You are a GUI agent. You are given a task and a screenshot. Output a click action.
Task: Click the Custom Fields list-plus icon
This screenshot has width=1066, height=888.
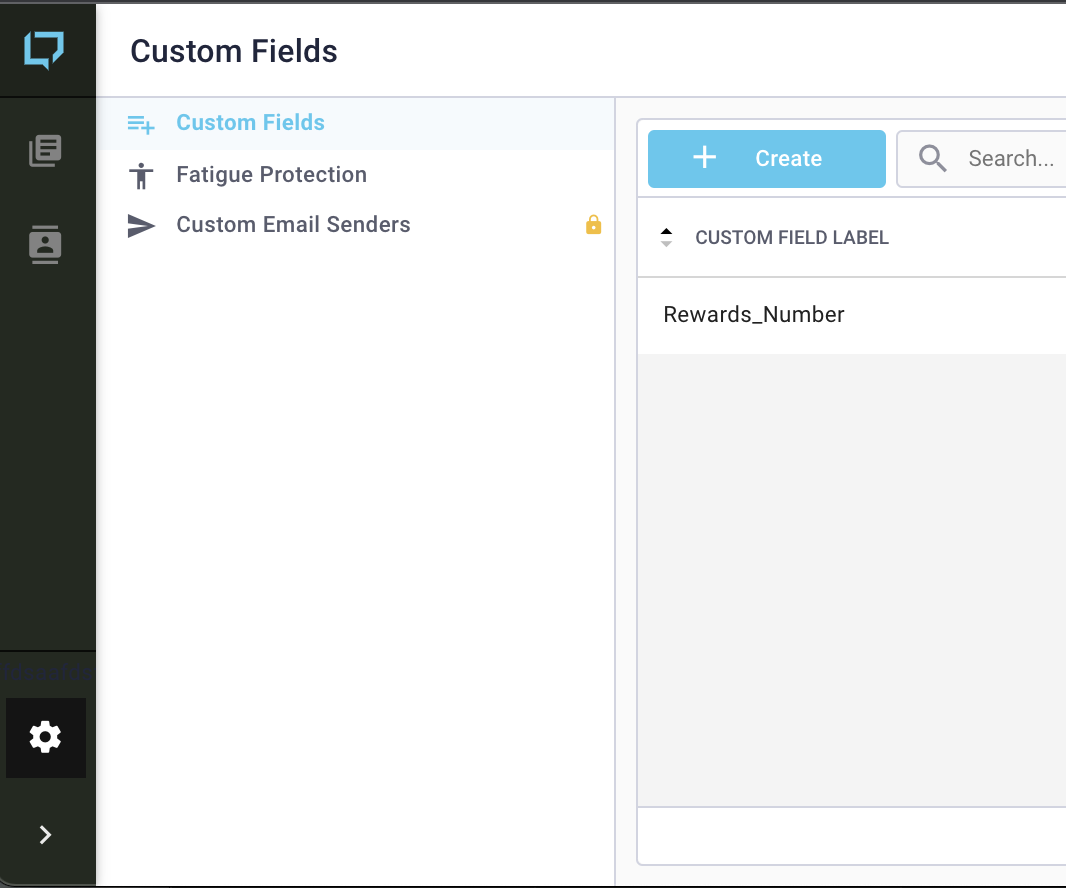[x=141, y=124]
